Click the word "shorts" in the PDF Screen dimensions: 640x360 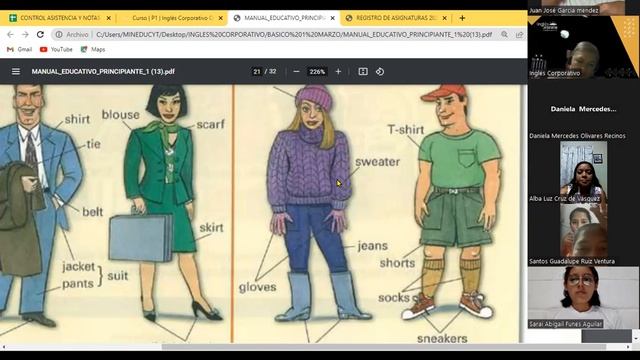tap(397, 263)
